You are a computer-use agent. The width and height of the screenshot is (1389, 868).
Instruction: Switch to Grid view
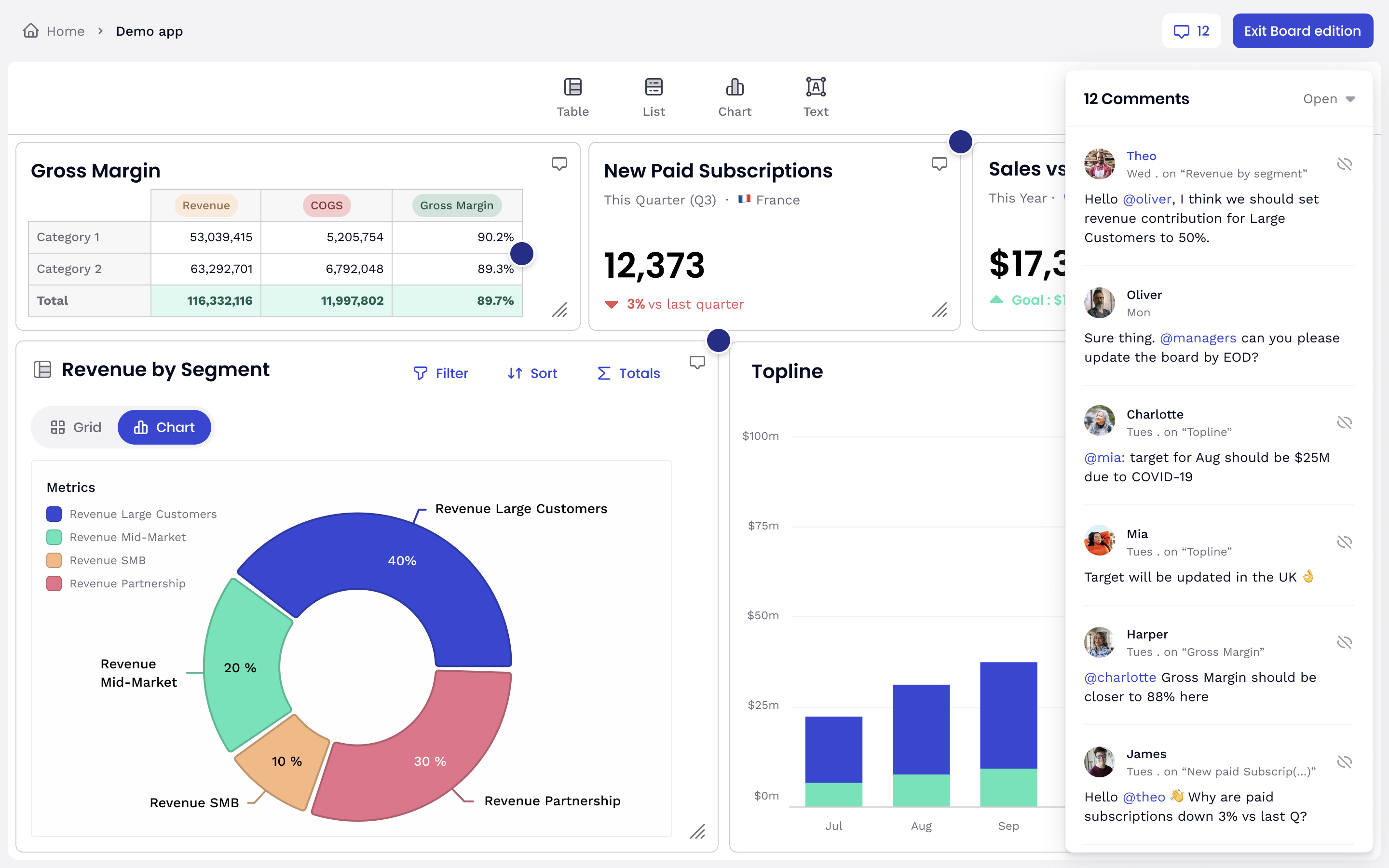pos(76,427)
